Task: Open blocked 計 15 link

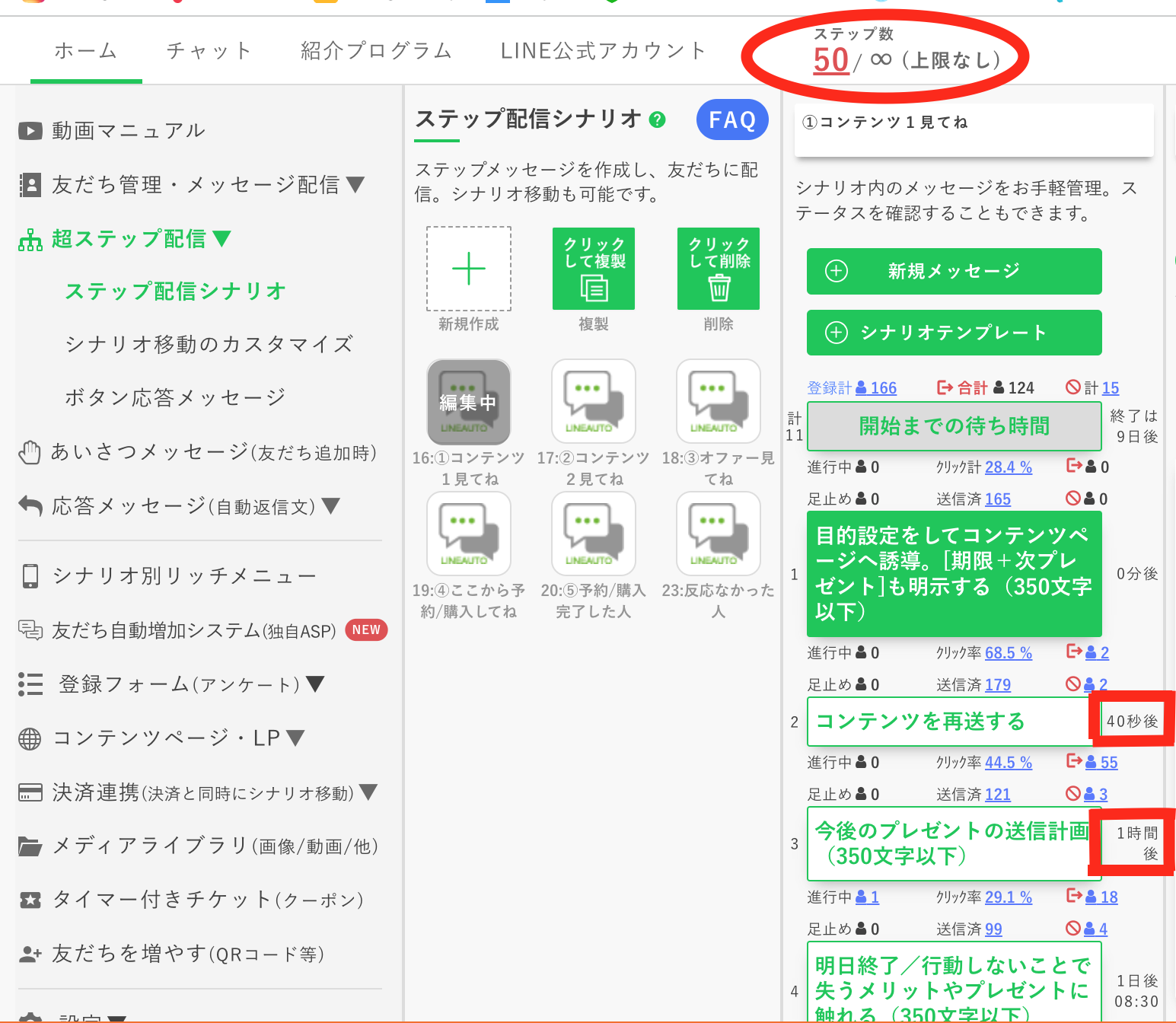Action: click(1111, 388)
